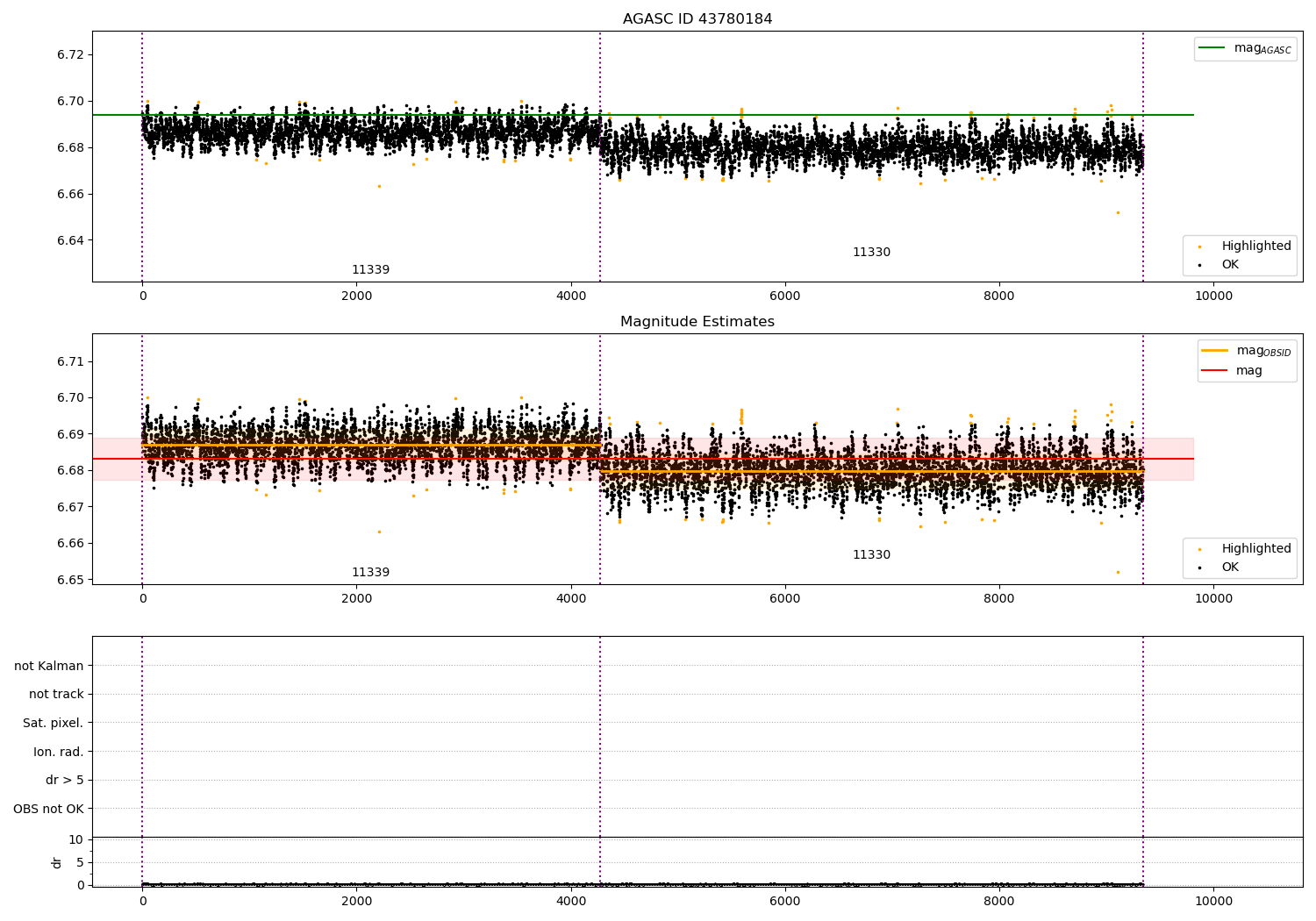The image size is (1316, 921).
Task: Click the 11330 label in Magnitude Estimates plot
Action: (x=871, y=555)
